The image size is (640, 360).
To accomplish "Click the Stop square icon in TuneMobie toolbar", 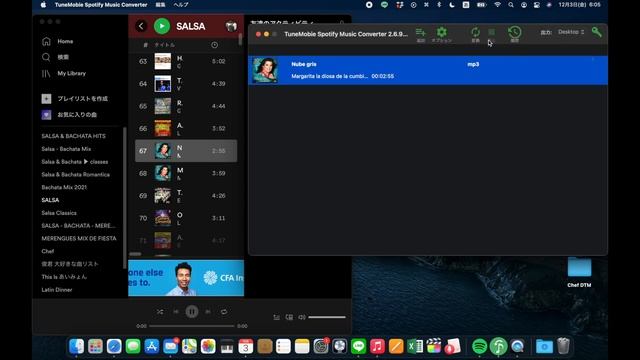I will [x=491, y=32].
